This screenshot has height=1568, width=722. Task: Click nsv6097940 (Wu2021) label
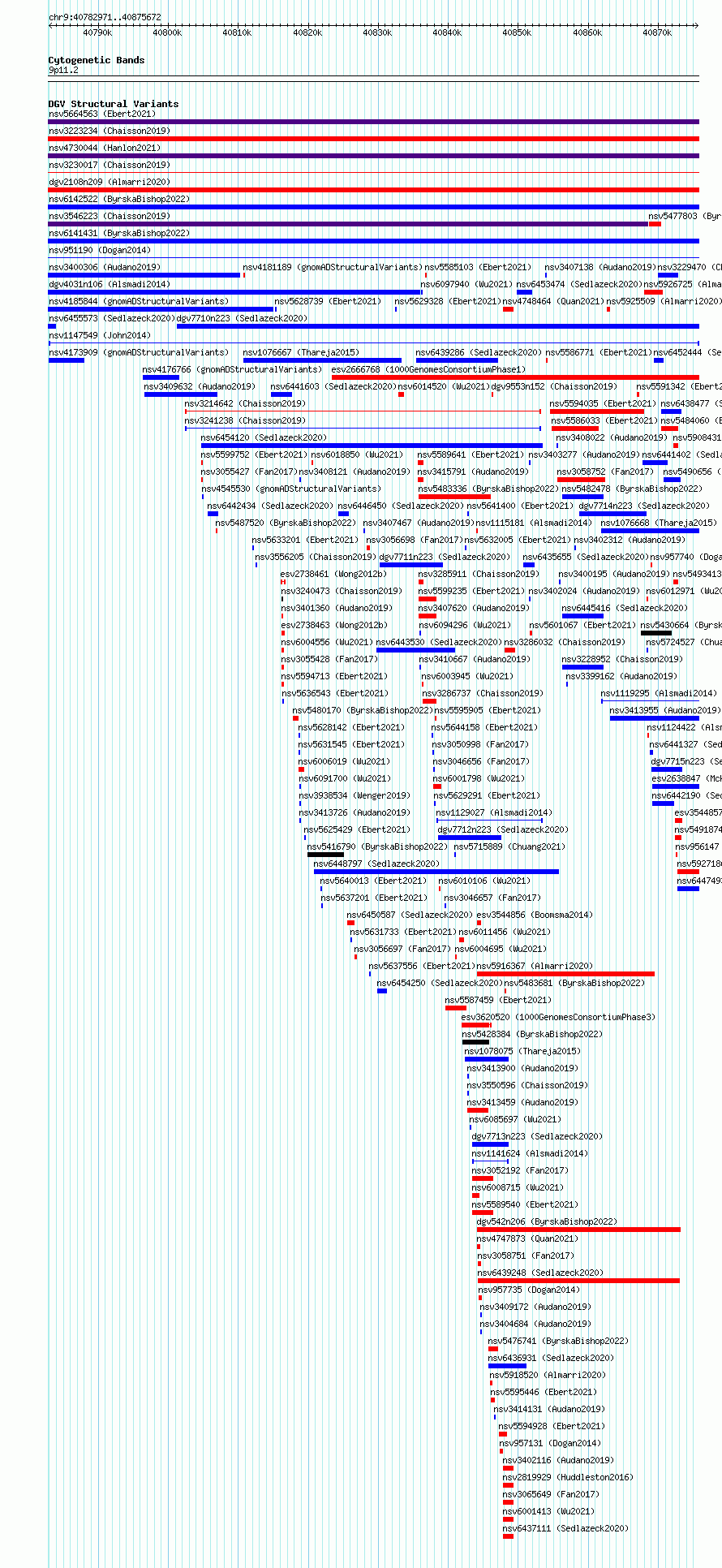tap(466, 285)
